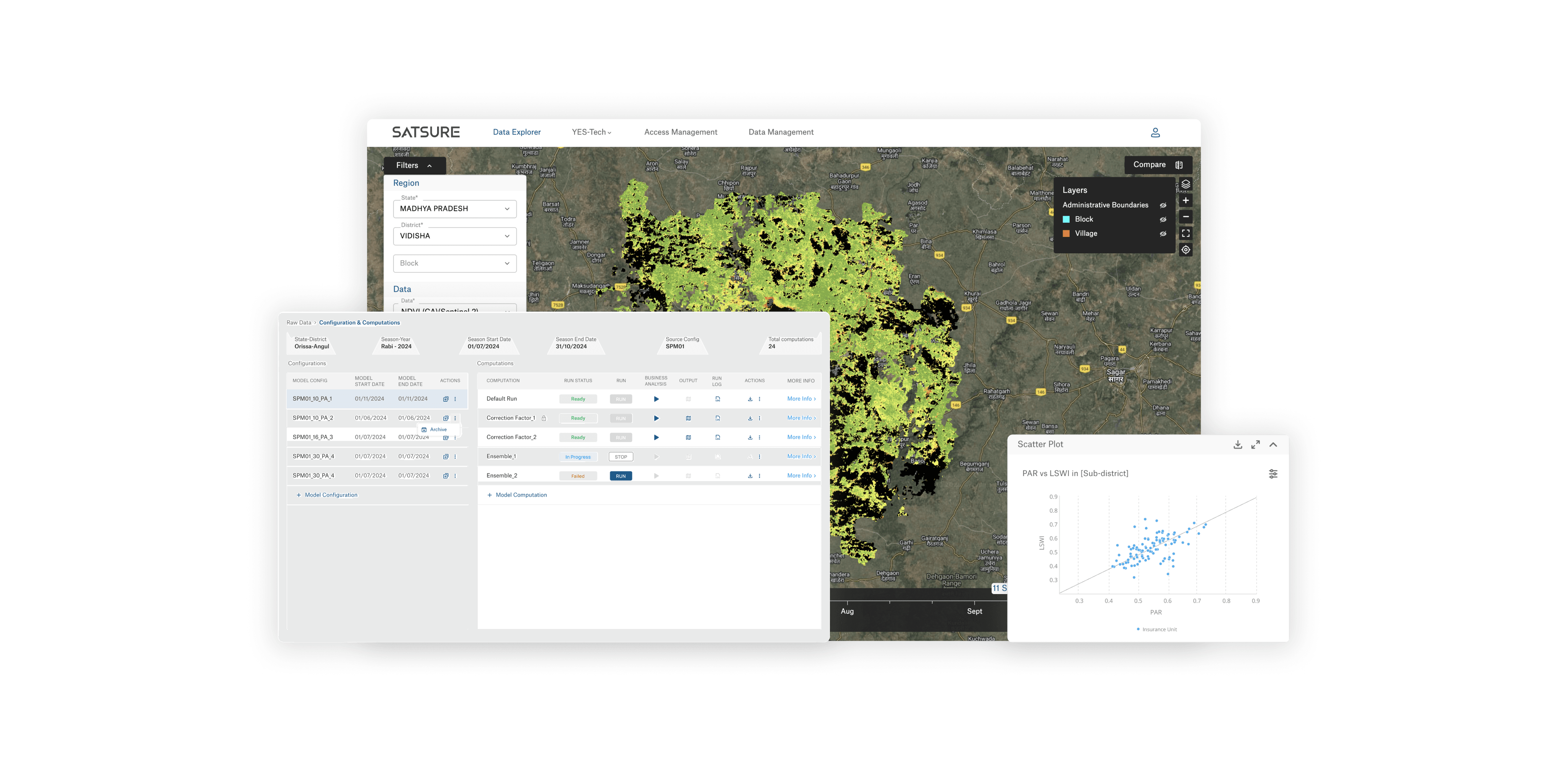This screenshot has width=1568, height=760.
Task: Go to Data Management tab
Action: click(780, 132)
